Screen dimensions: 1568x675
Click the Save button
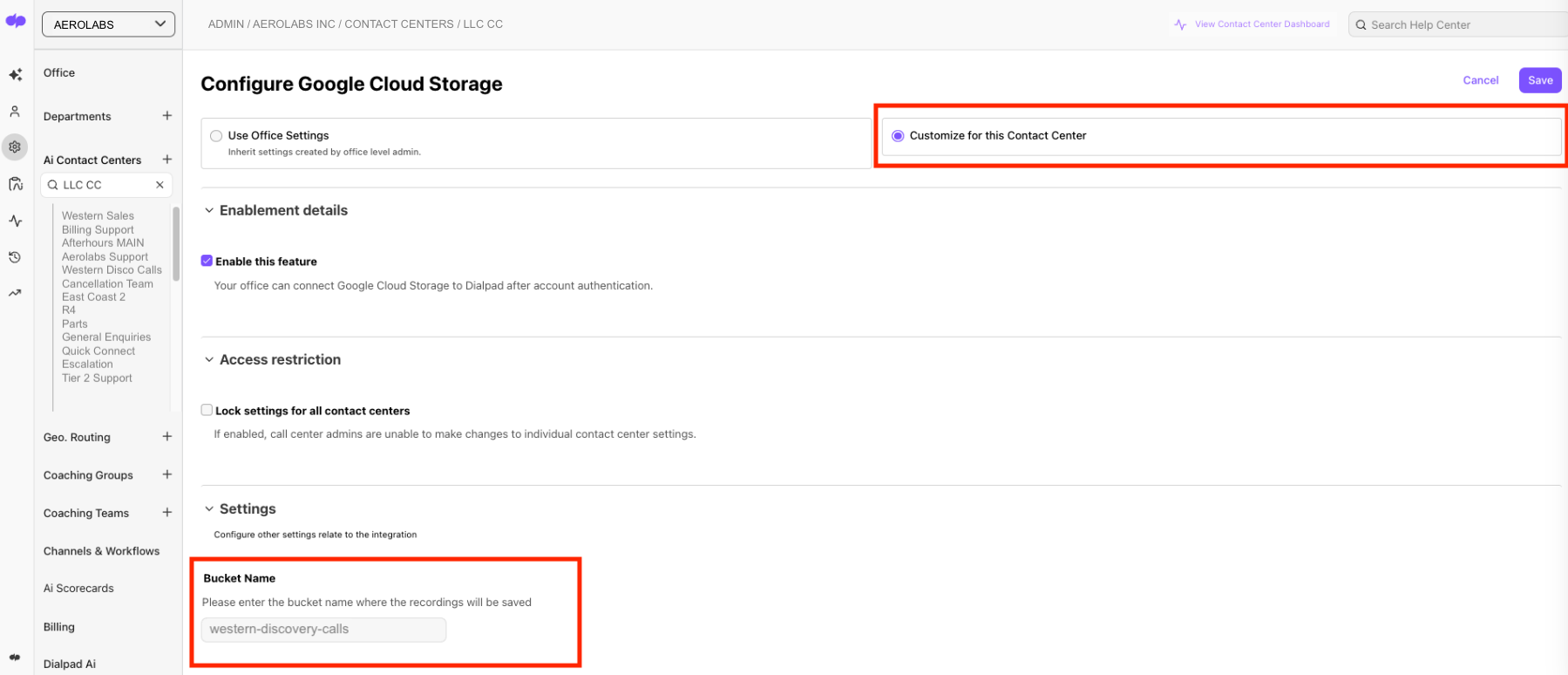(1540, 80)
